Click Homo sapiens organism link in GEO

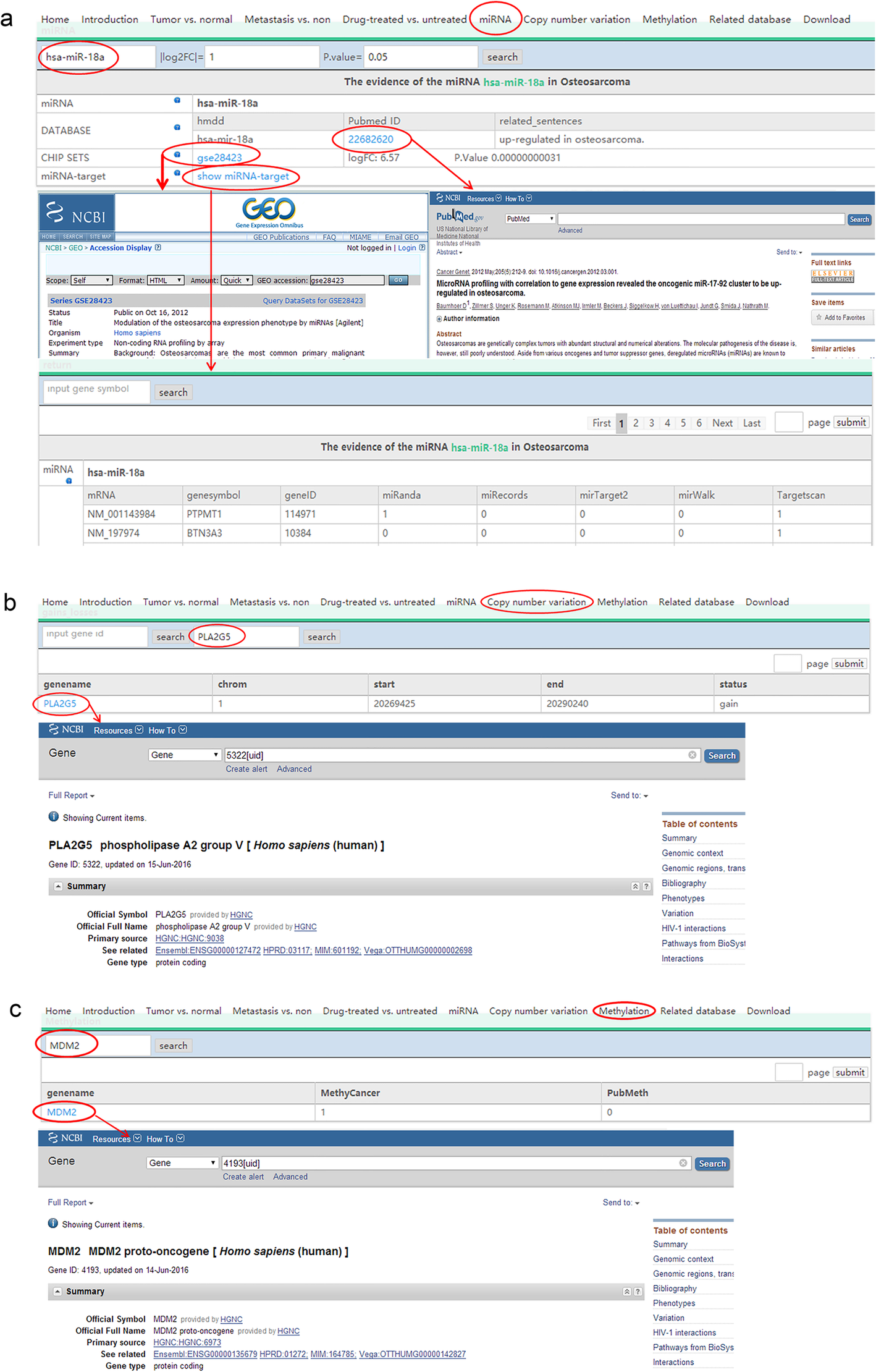pos(137,332)
